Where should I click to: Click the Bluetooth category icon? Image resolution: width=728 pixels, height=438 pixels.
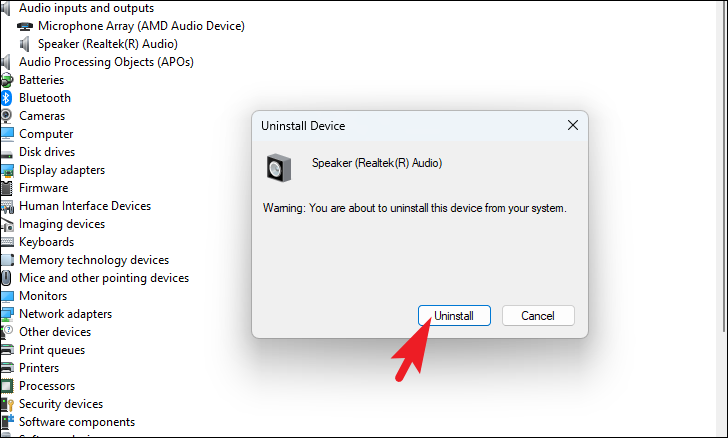[x=6, y=98]
